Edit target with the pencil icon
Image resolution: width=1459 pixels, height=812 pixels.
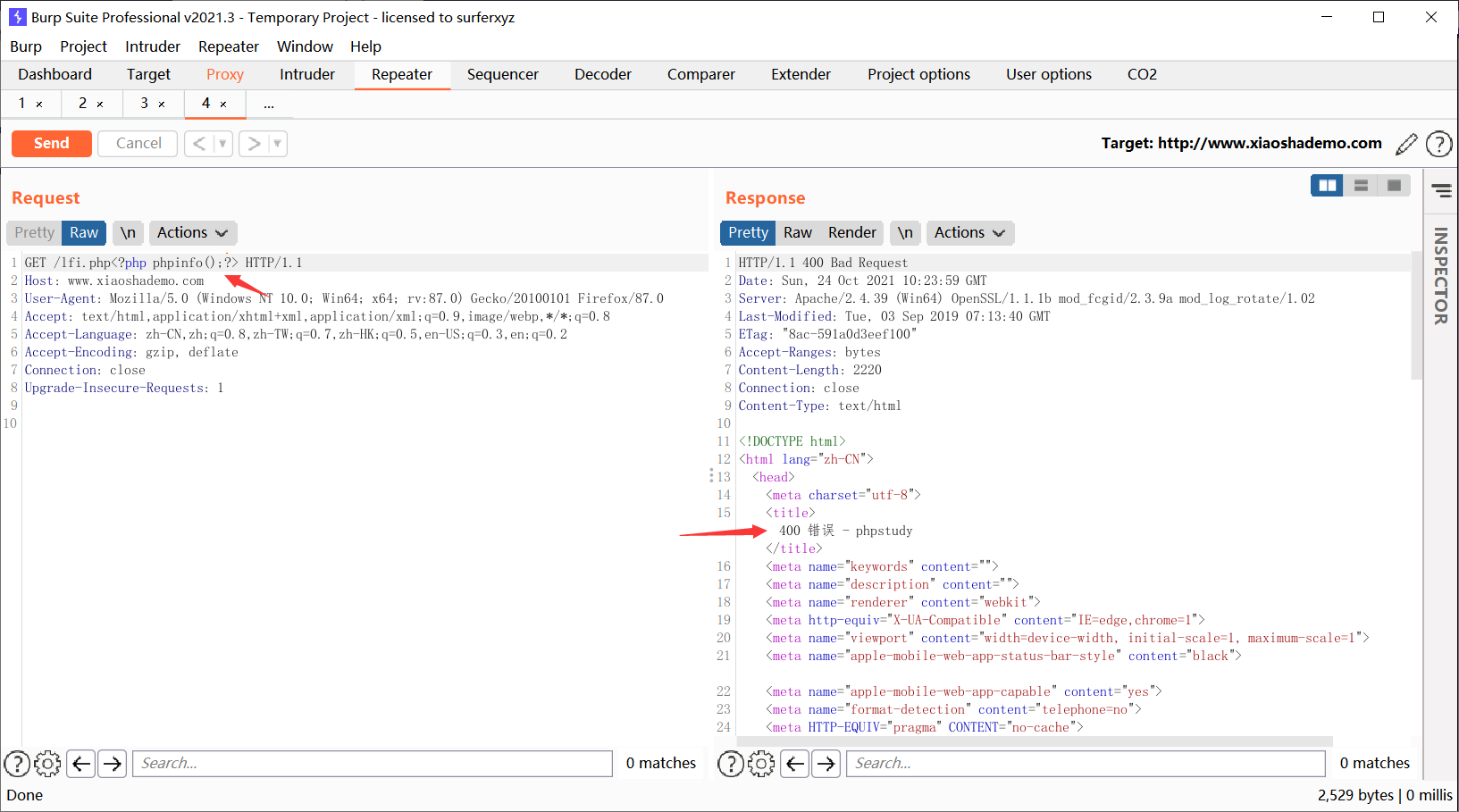coord(1406,144)
